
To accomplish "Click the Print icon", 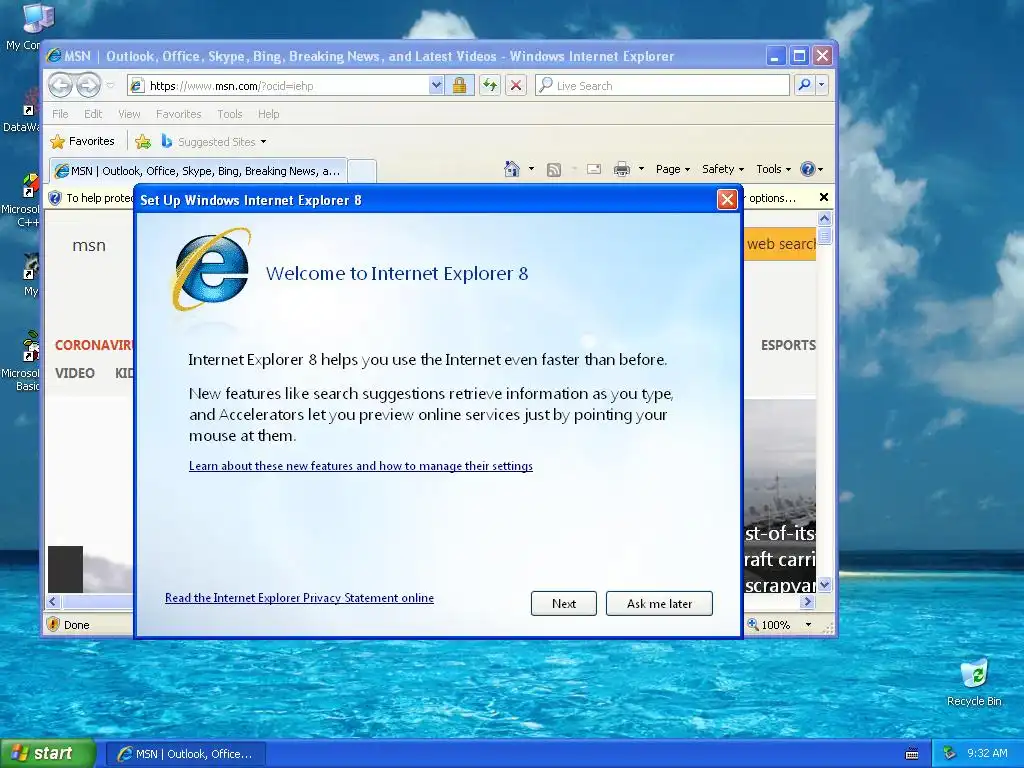I will click(622, 169).
